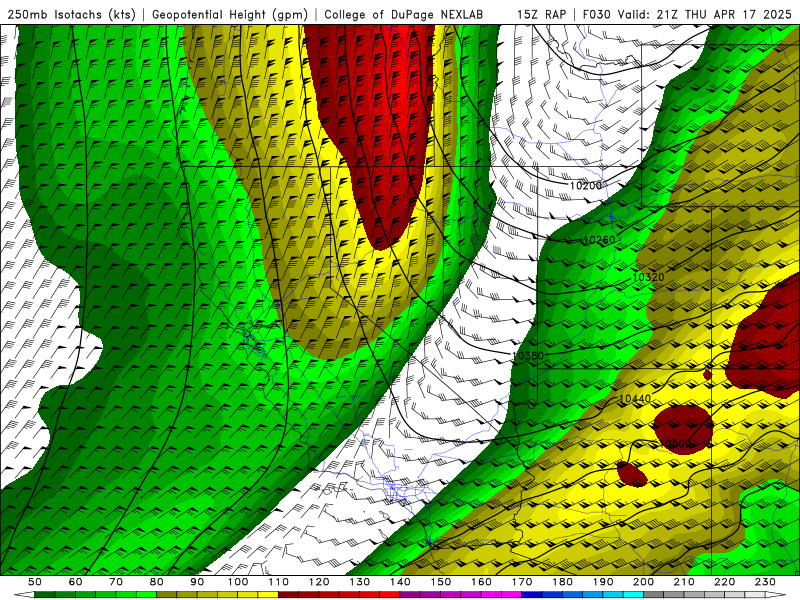Screen dimensions: 800x600
Task: Pick the bright red swatch just left of 140
Action: pos(390,595)
